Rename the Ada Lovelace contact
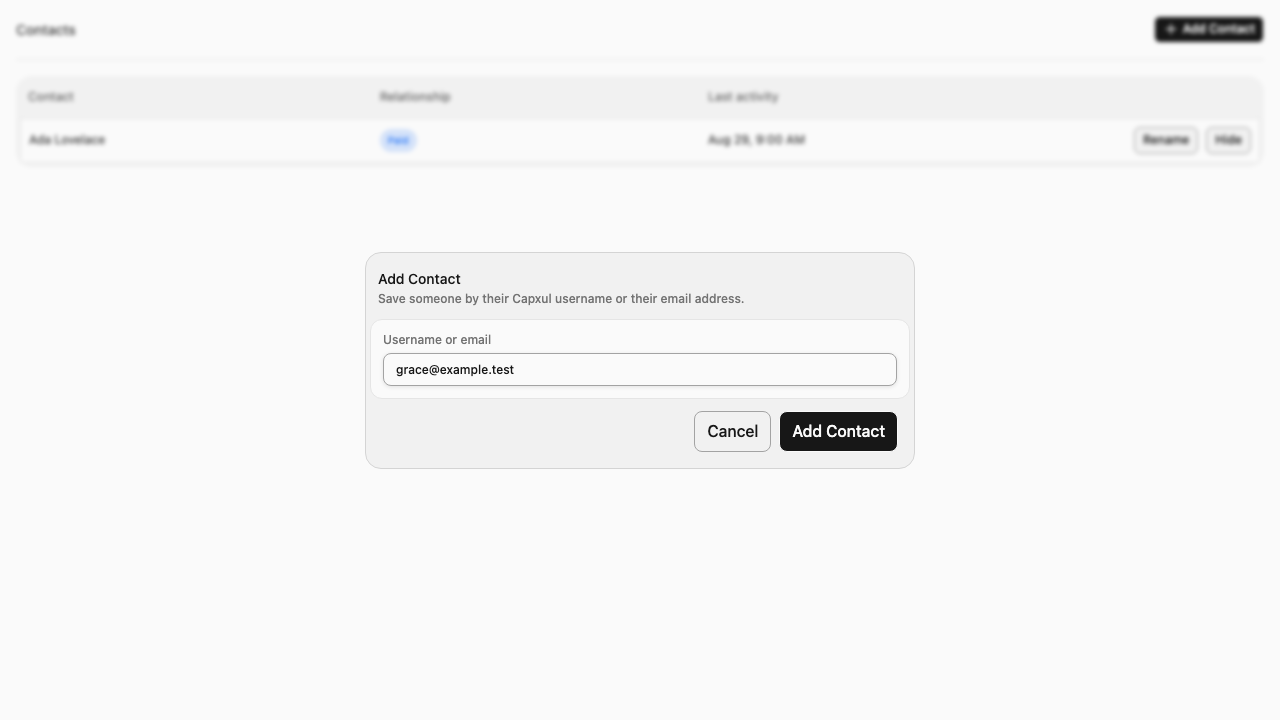This screenshot has height=720, width=1280. point(1165,140)
